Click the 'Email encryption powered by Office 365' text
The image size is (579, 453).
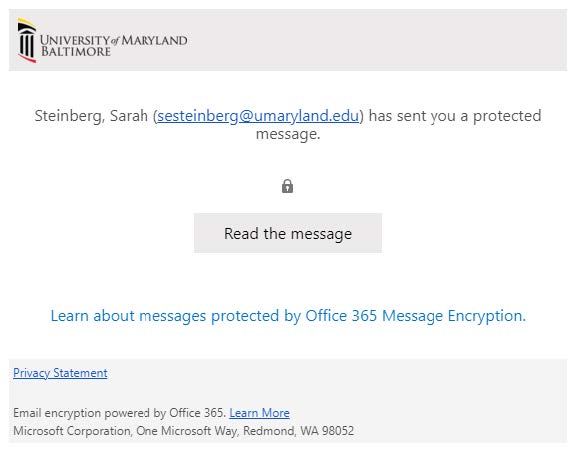click(119, 413)
